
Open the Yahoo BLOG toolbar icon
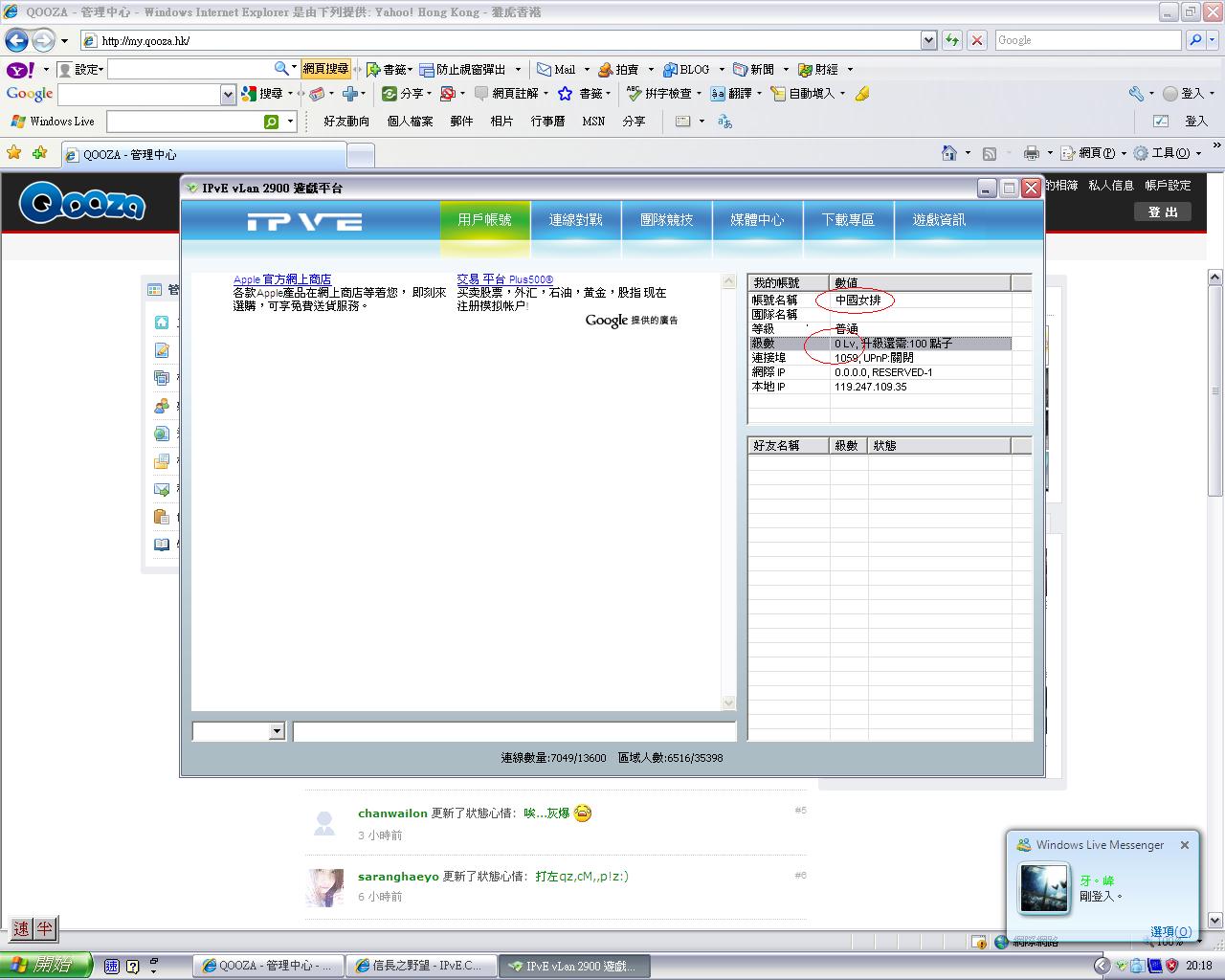tap(670, 69)
